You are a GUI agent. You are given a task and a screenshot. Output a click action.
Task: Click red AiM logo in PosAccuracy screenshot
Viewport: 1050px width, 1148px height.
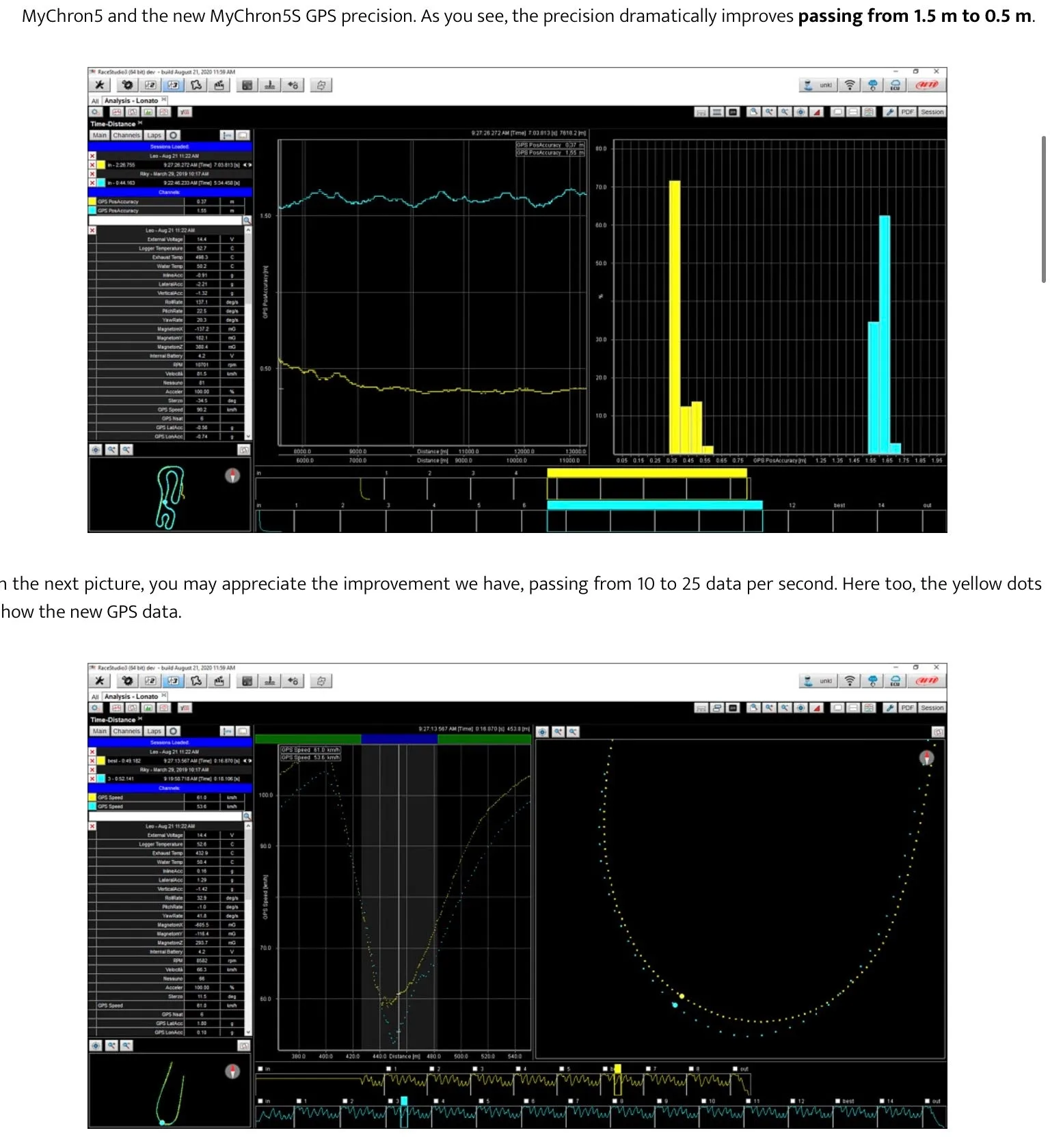coord(927,85)
